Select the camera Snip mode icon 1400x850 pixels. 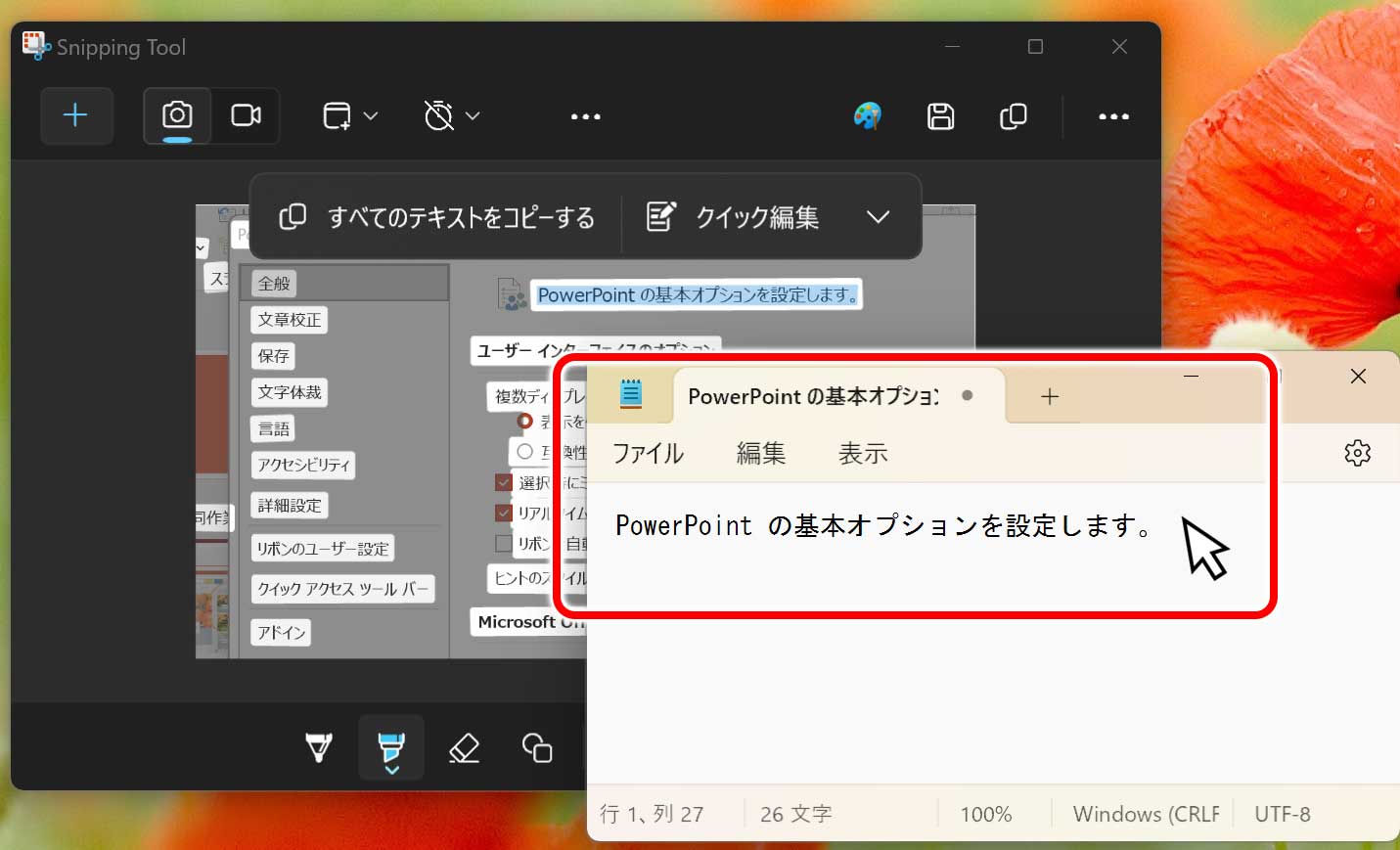[x=177, y=115]
